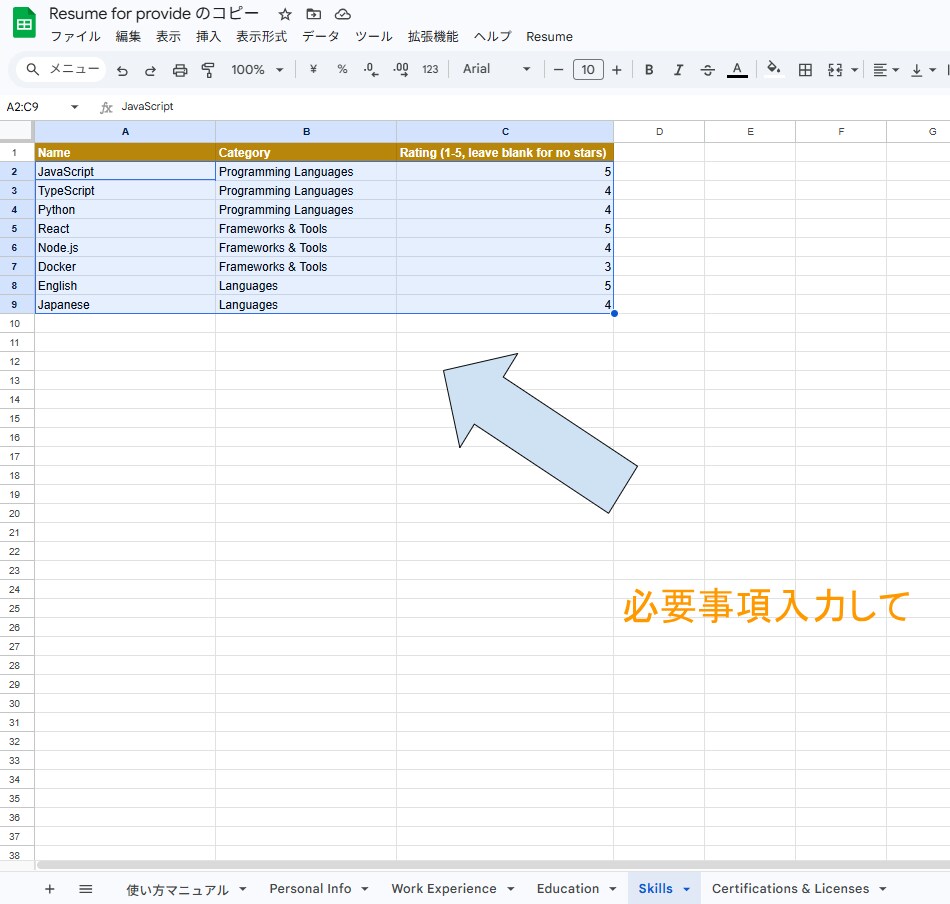950x904 pixels.
Task: Increase decimal places
Action: [400, 70]
